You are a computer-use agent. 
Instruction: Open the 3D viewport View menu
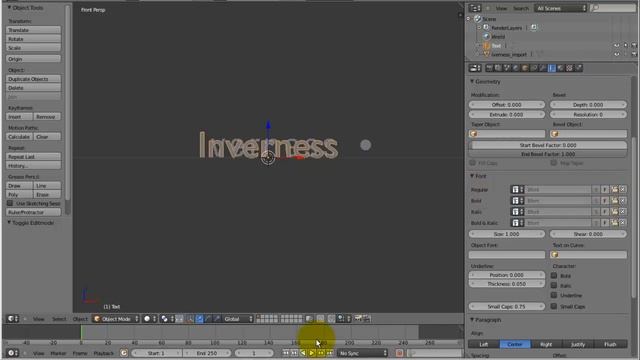38,319
